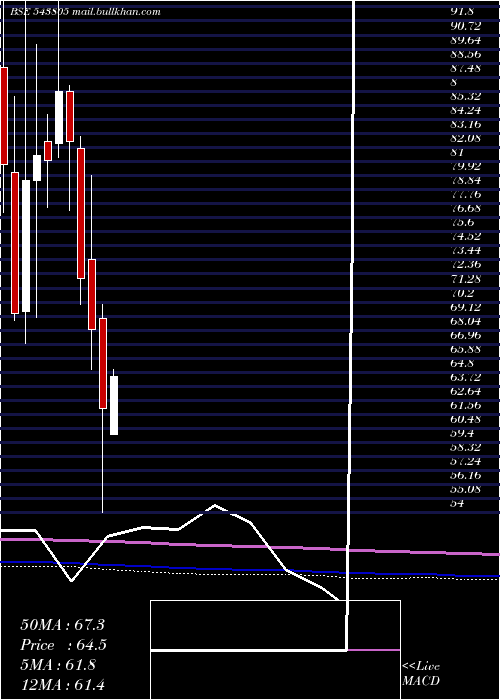Click the 64.8 price axis label
The image size is (500, 700).
(x=462, y=362)
